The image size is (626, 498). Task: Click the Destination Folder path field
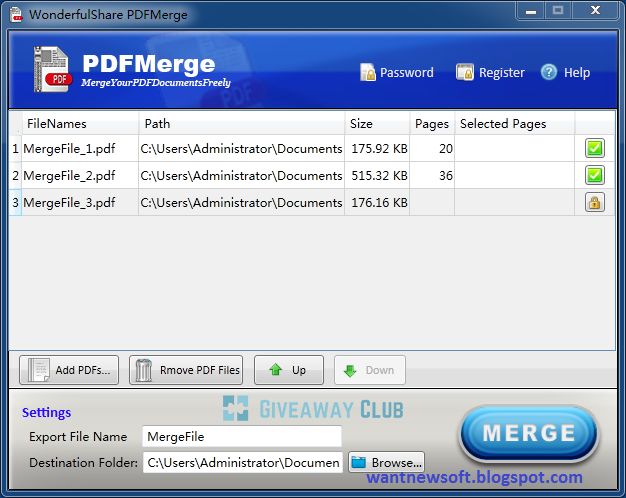pos(243,462)
